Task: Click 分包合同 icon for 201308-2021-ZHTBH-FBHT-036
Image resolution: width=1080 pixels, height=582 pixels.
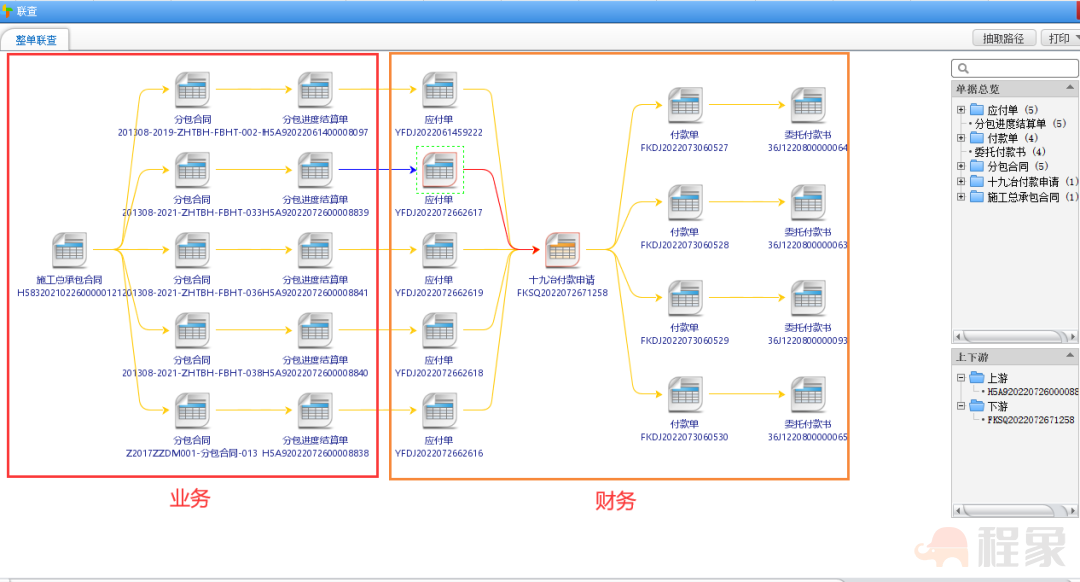Action: click(192, 250)
